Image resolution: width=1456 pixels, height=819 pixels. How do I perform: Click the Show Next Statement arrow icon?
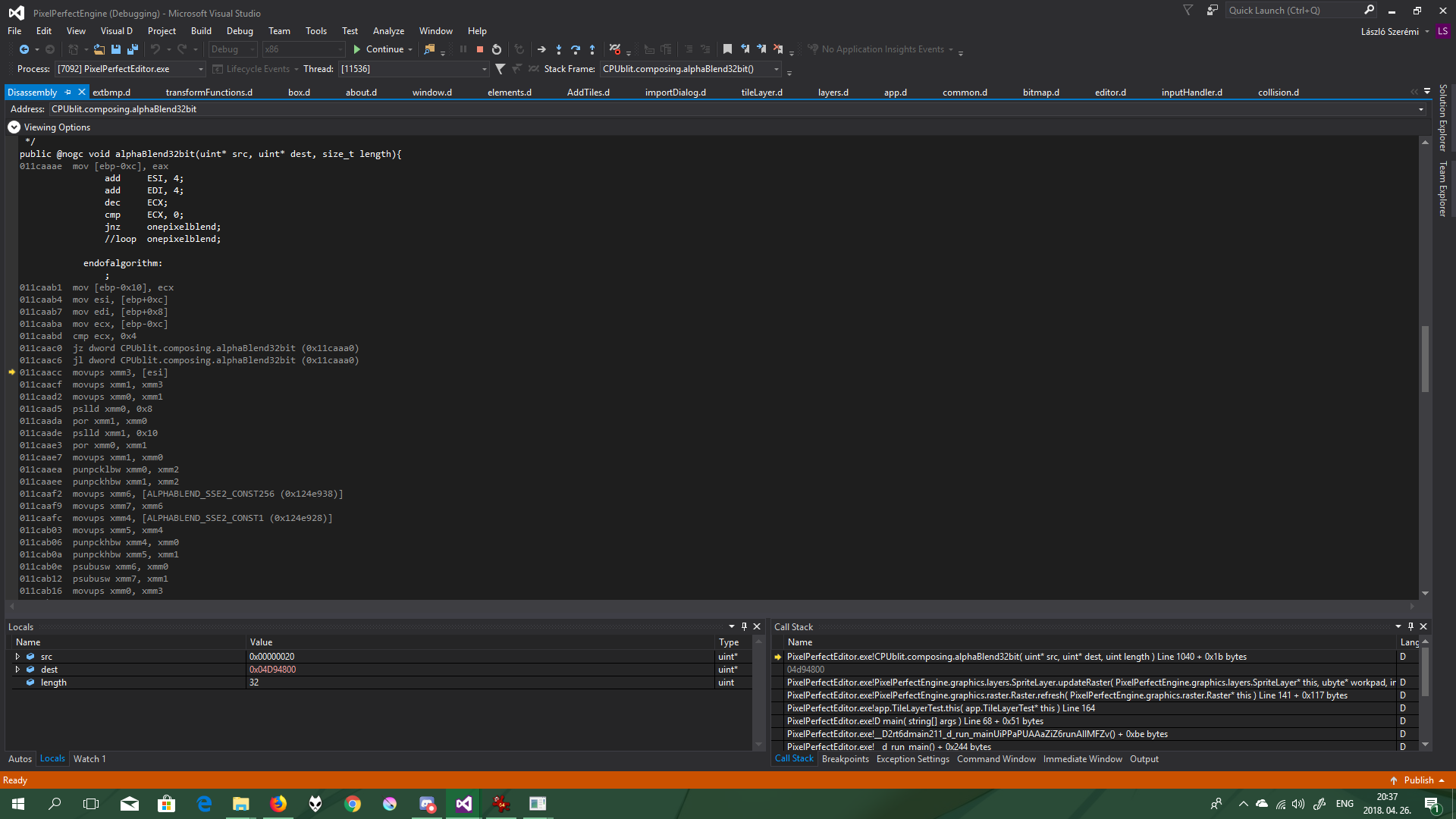coord(541,49)
